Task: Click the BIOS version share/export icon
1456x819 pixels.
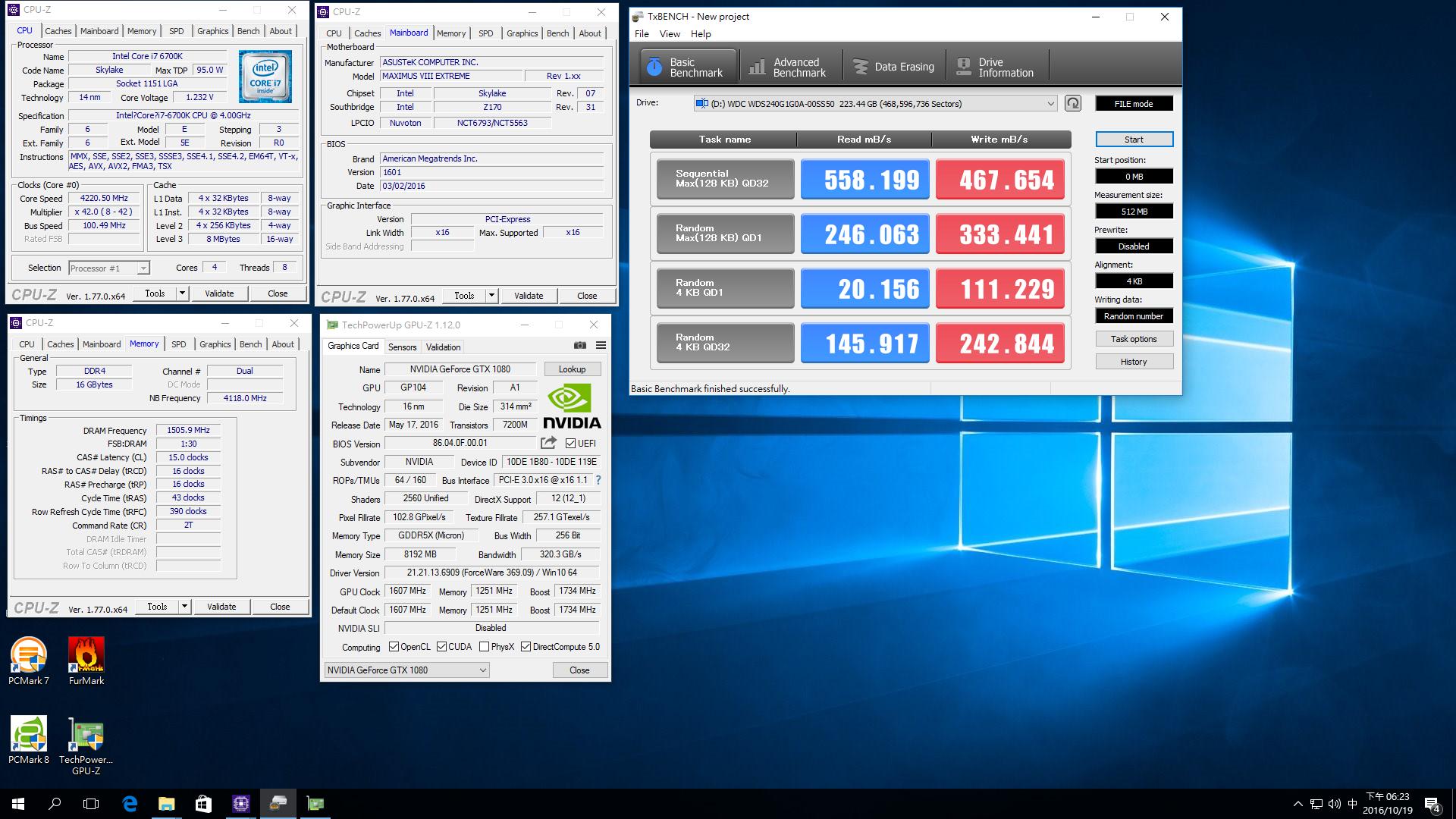Action: (548, 443)
